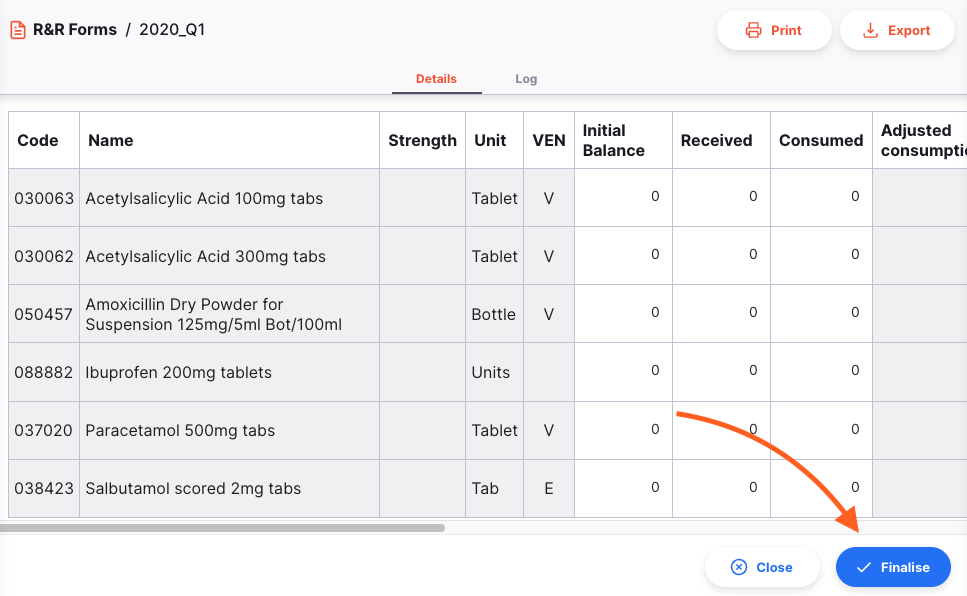This screenshot has width=967, height=596.
Task: Edit Initial Balance for Salbutamol scored 2mg
Action: (x=623, y=488)
